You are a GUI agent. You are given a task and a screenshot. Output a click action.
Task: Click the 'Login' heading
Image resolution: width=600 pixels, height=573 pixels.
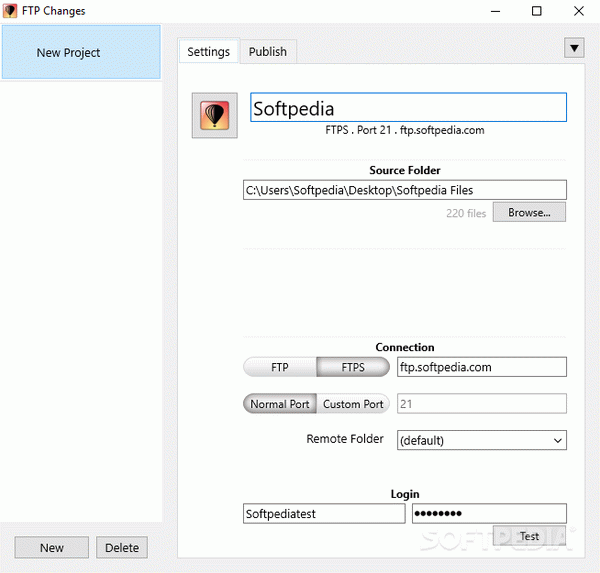pos(405,494)
